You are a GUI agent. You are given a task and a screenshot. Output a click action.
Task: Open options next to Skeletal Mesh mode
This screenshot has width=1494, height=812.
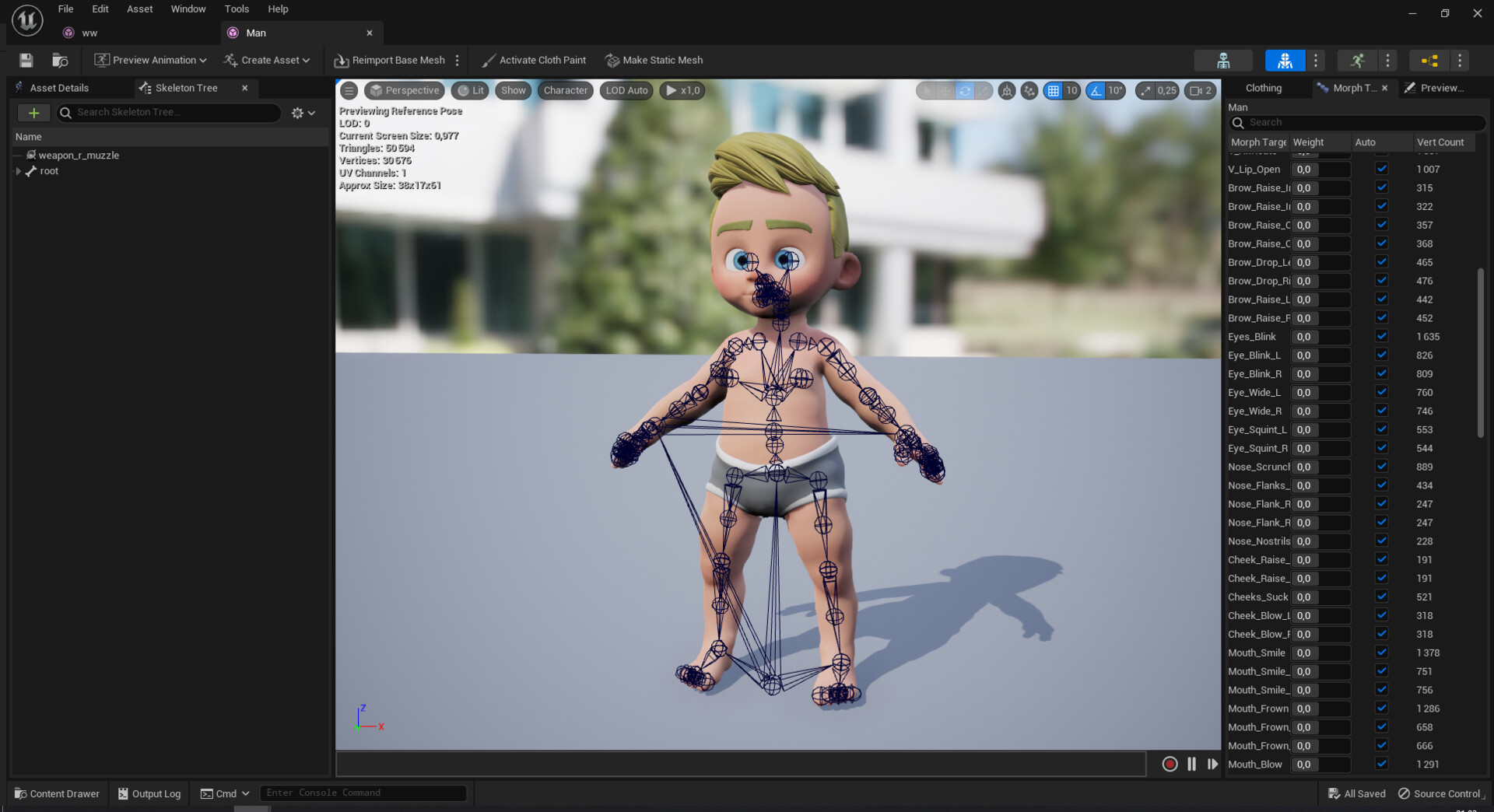point(1316,60)
